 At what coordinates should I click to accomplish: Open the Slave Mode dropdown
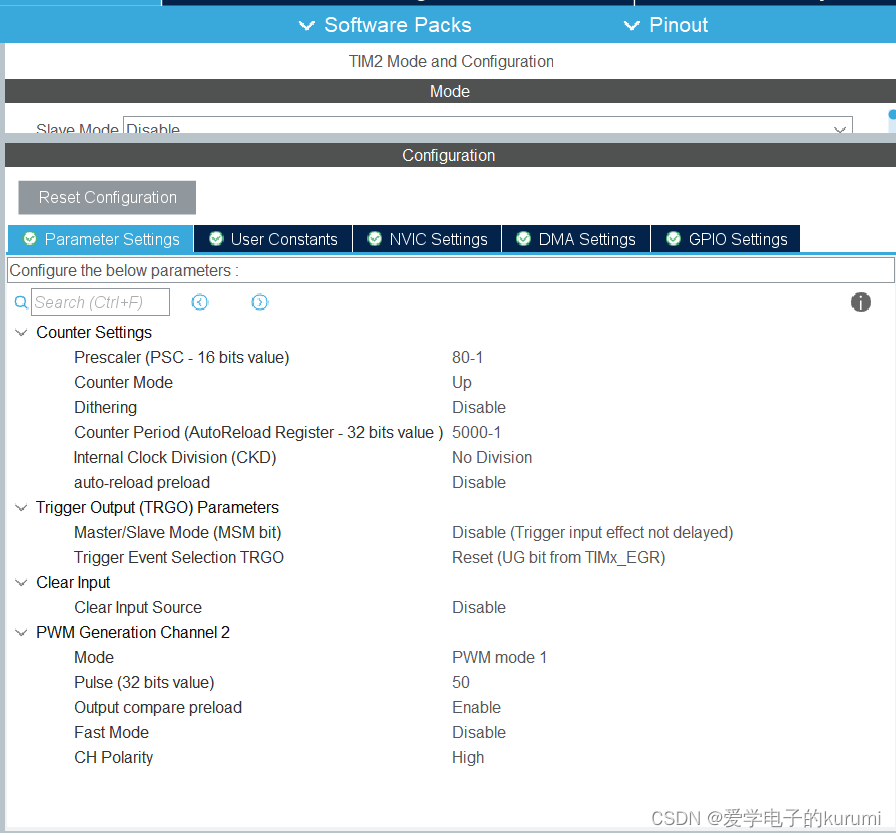pos(839,129)
